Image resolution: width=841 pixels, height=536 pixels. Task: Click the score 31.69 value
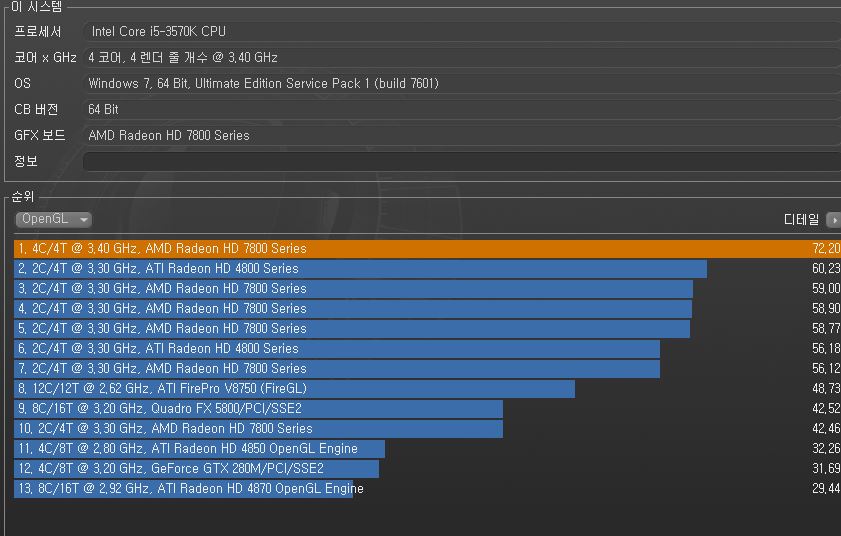tap(827, 468)
